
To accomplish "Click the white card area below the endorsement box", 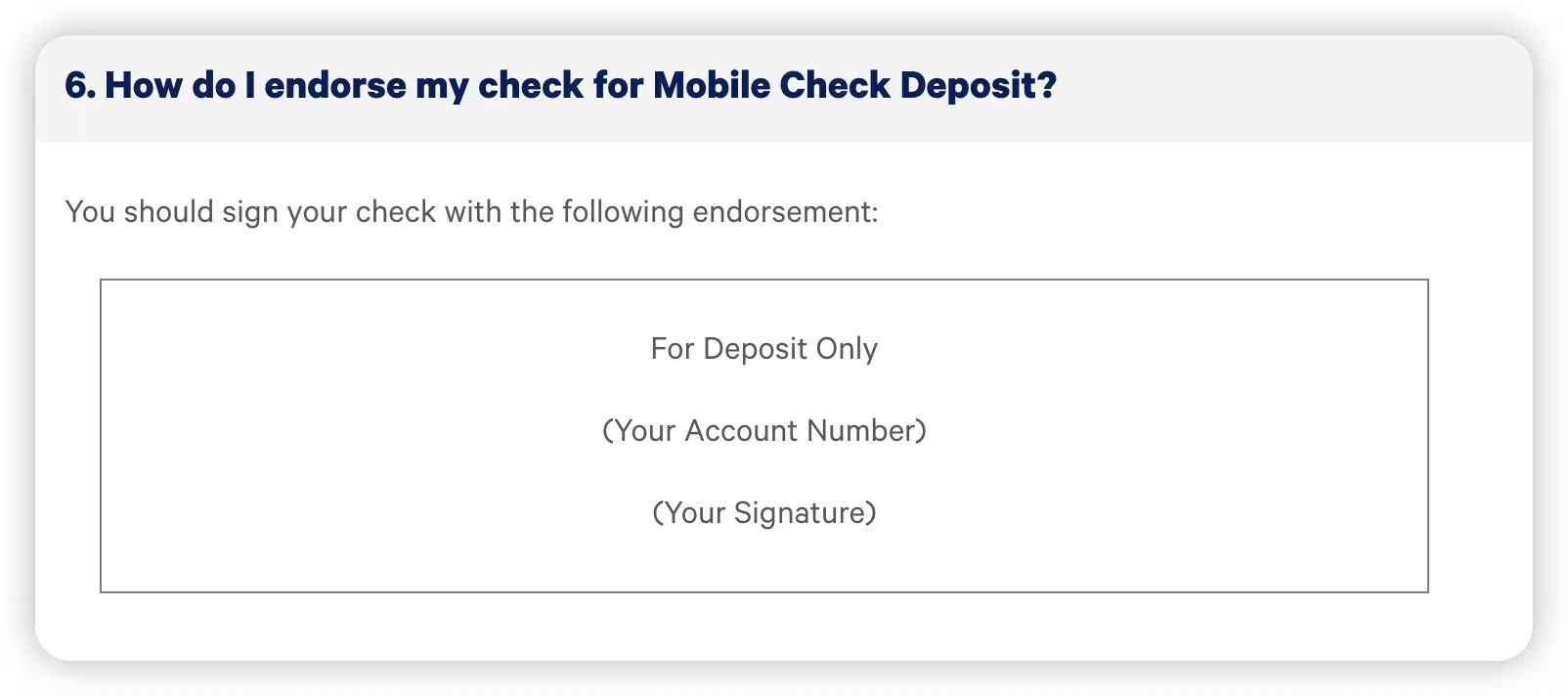I will [784, 626].
